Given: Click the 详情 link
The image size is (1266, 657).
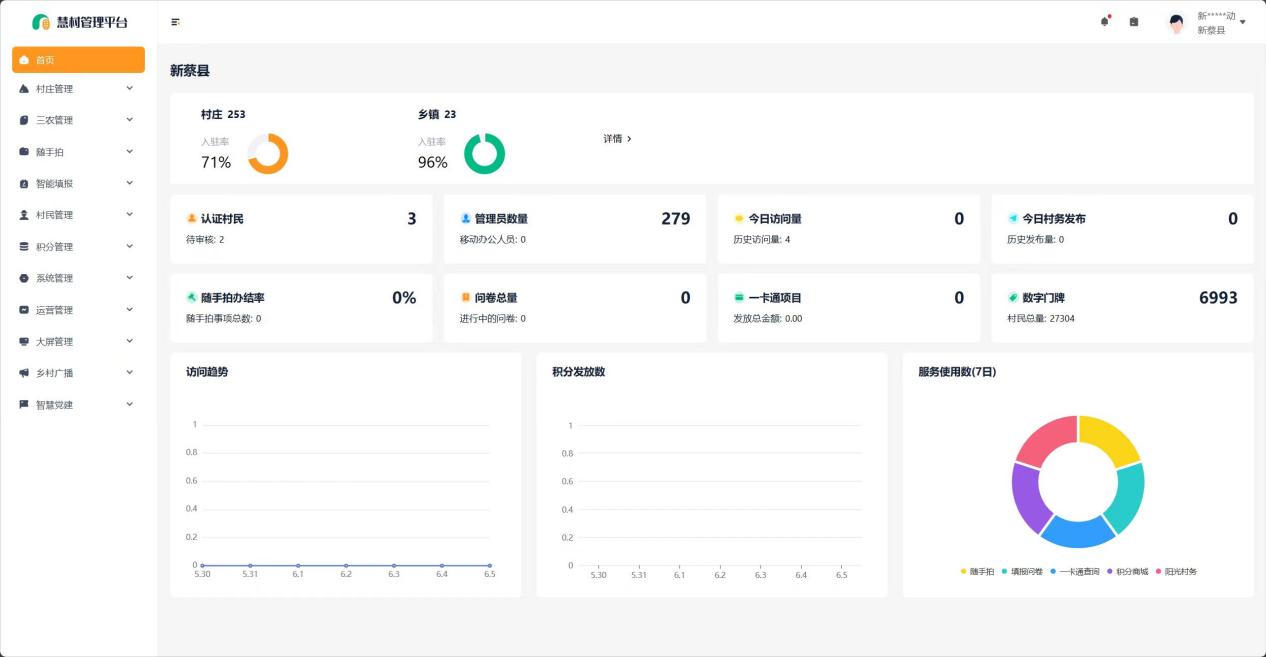Looking at the screenshot, I should (x=617, y=139).
